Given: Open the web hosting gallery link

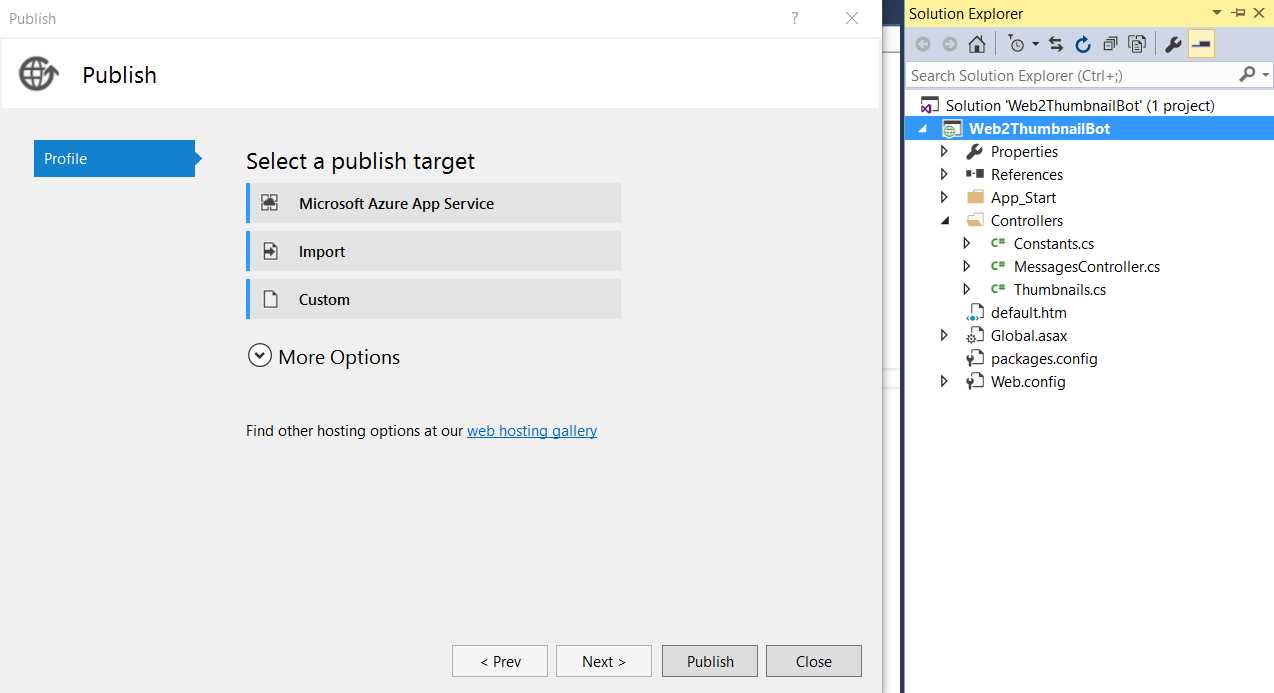Looking at the screenshot, I should (x=532, y=430).
